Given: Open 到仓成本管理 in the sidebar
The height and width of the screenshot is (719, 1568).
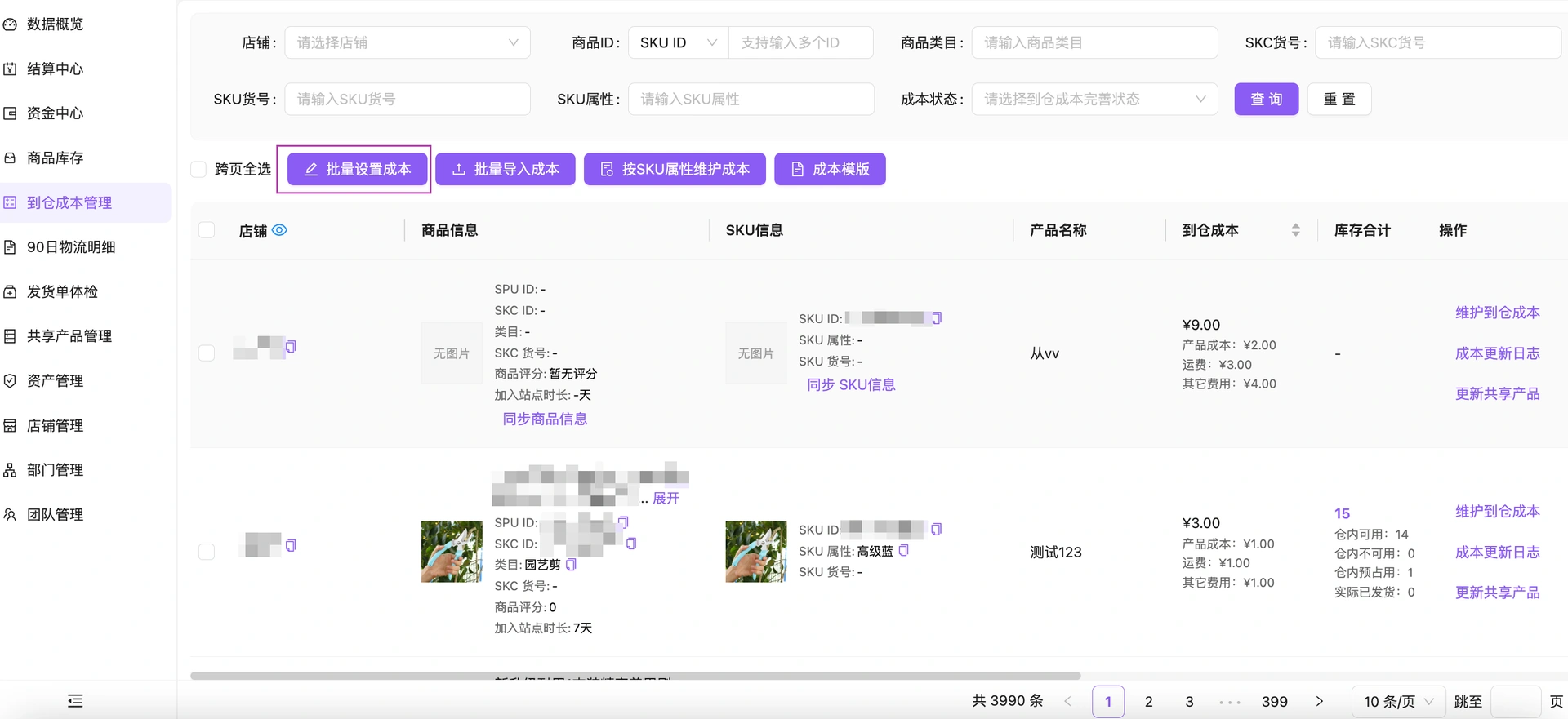Looking at the screenshot, I should (x=86, y=202).
